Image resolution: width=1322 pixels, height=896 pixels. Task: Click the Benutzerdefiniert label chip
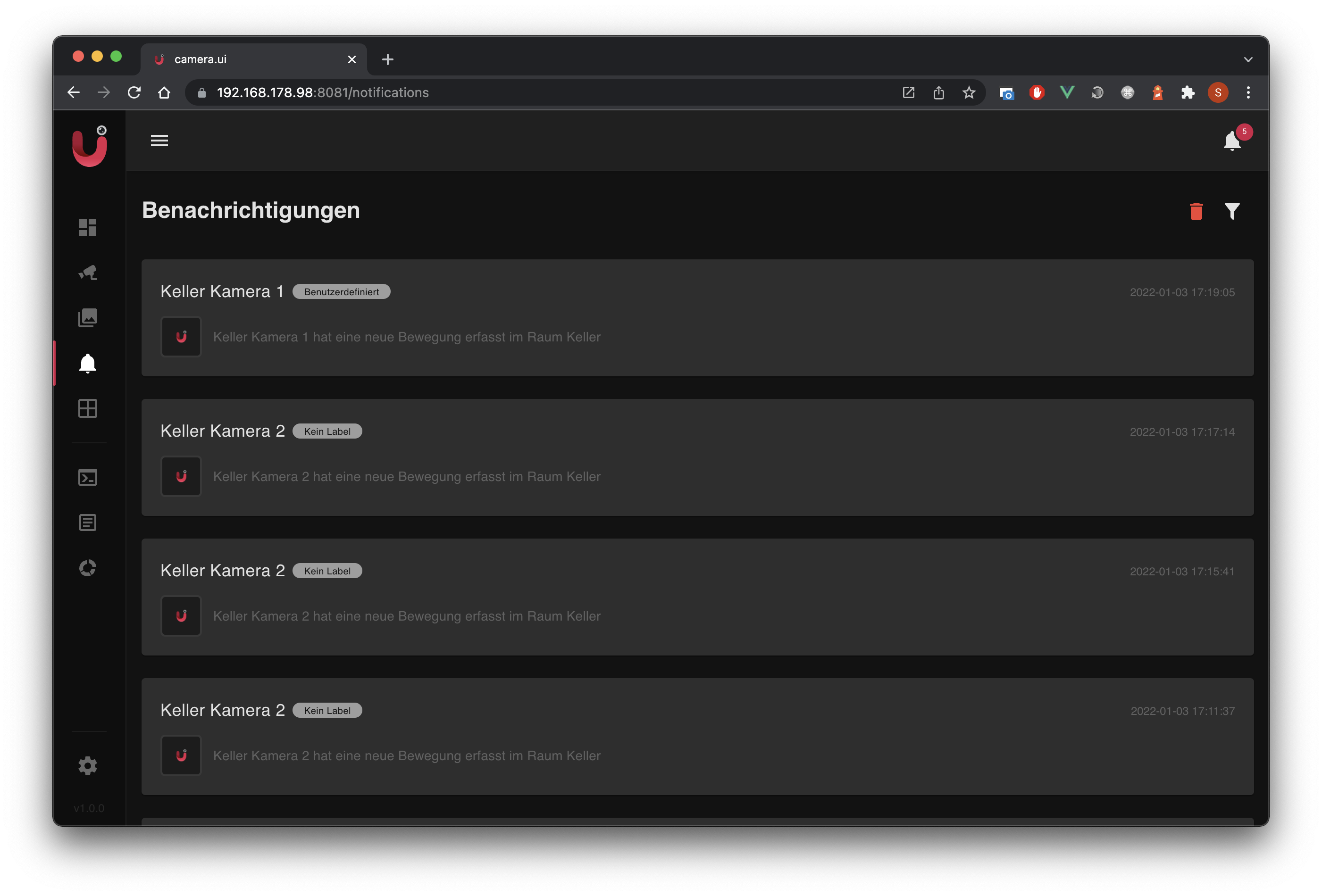341,291
